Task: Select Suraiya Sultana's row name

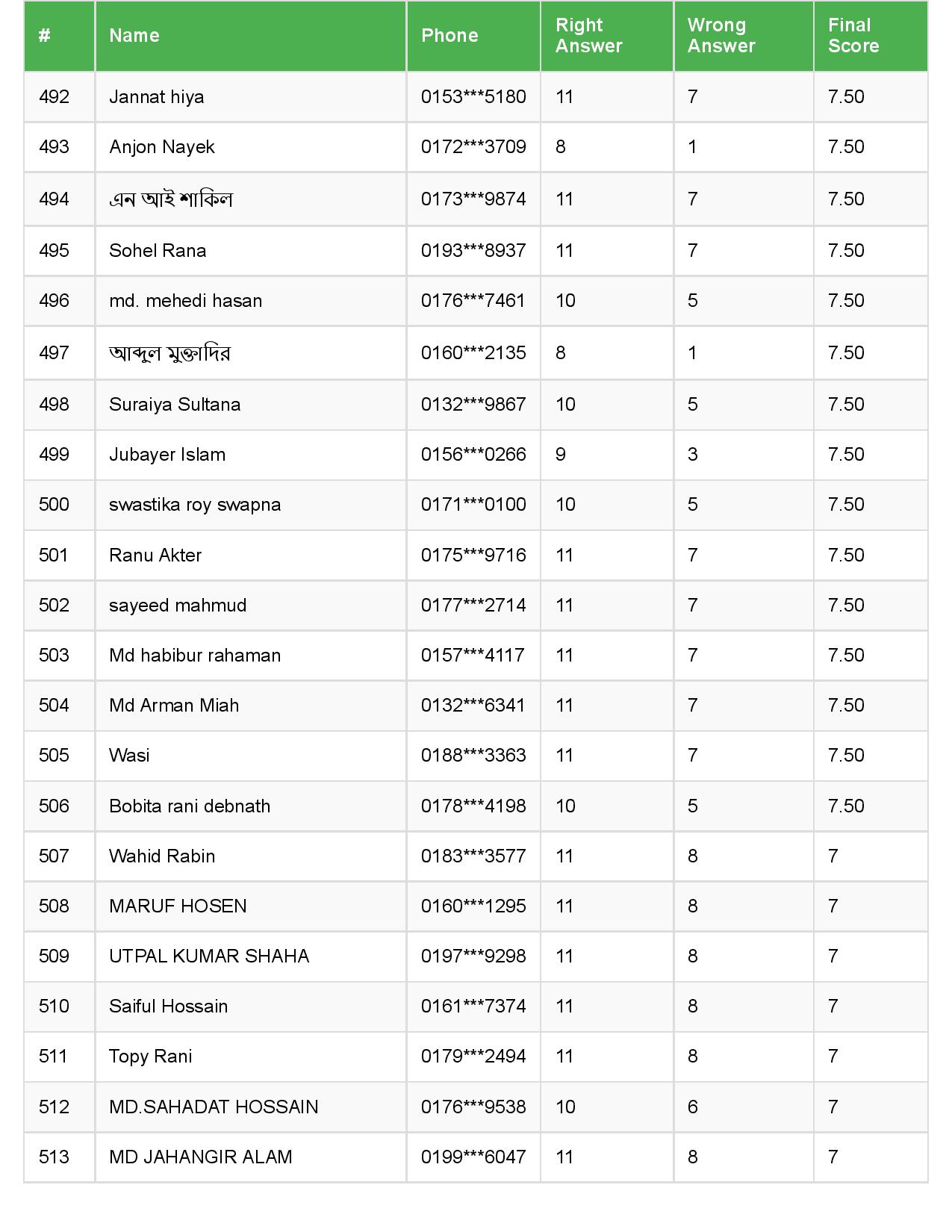Action: click(175, 405)
